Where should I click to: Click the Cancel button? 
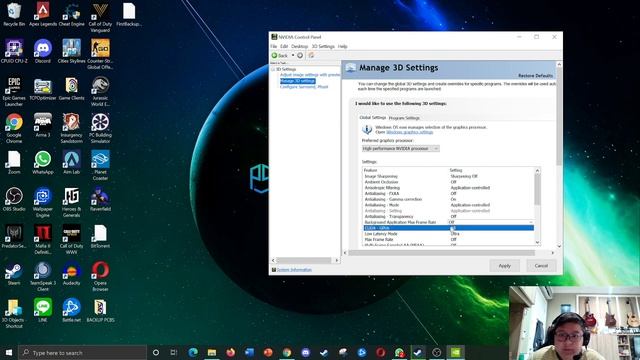pos(541,266)
